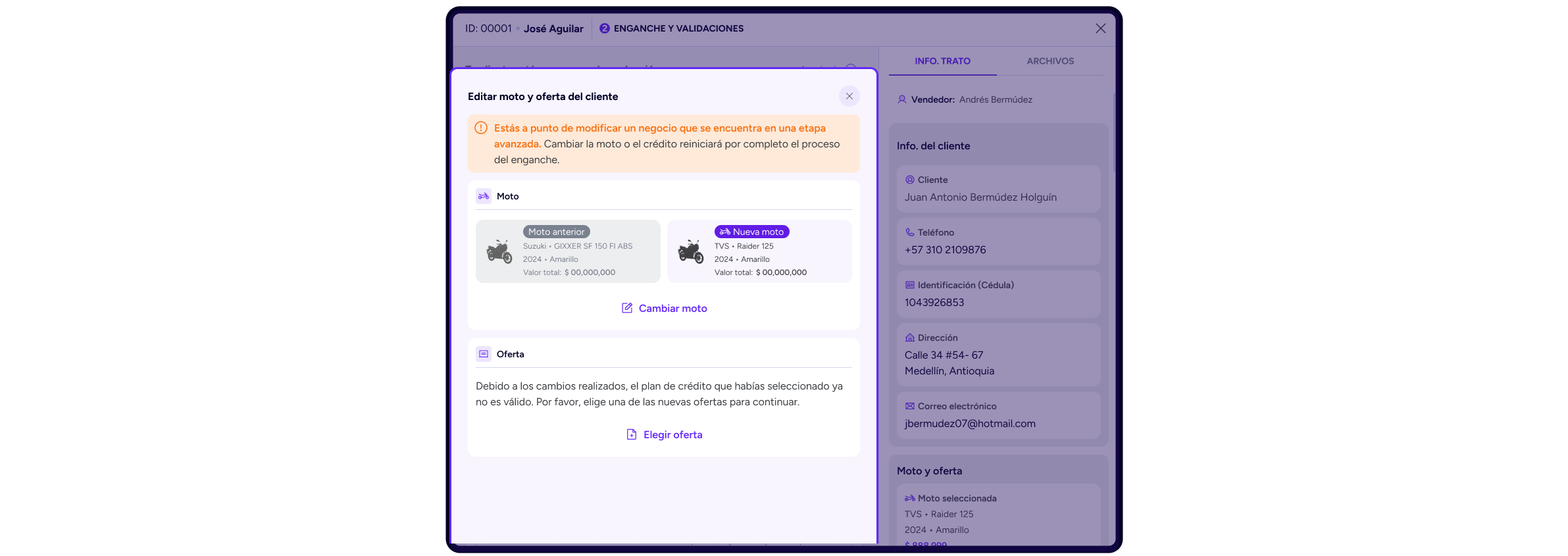
Task: Click the Teléfono phone icon
Action: tap(909, 232)
